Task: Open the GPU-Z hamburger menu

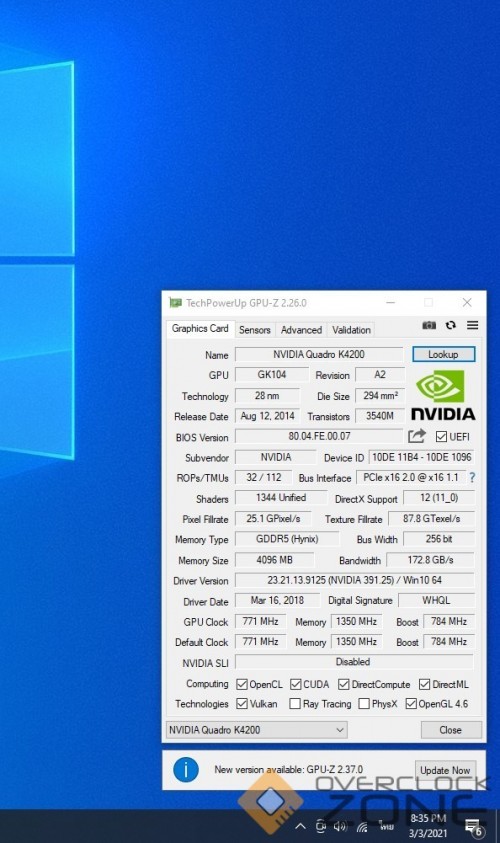Action: [x=472, y=325]
